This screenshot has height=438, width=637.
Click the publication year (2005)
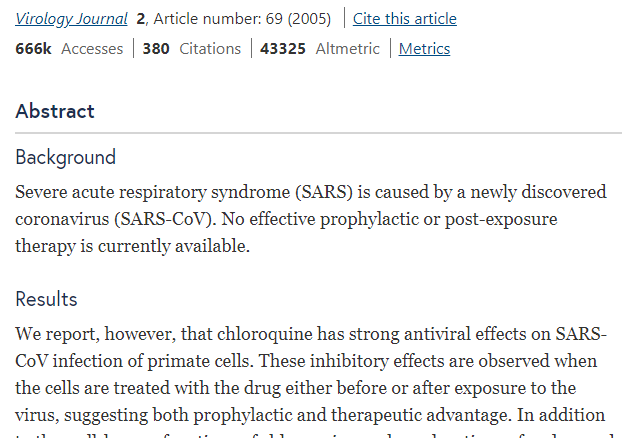[309, 19]
